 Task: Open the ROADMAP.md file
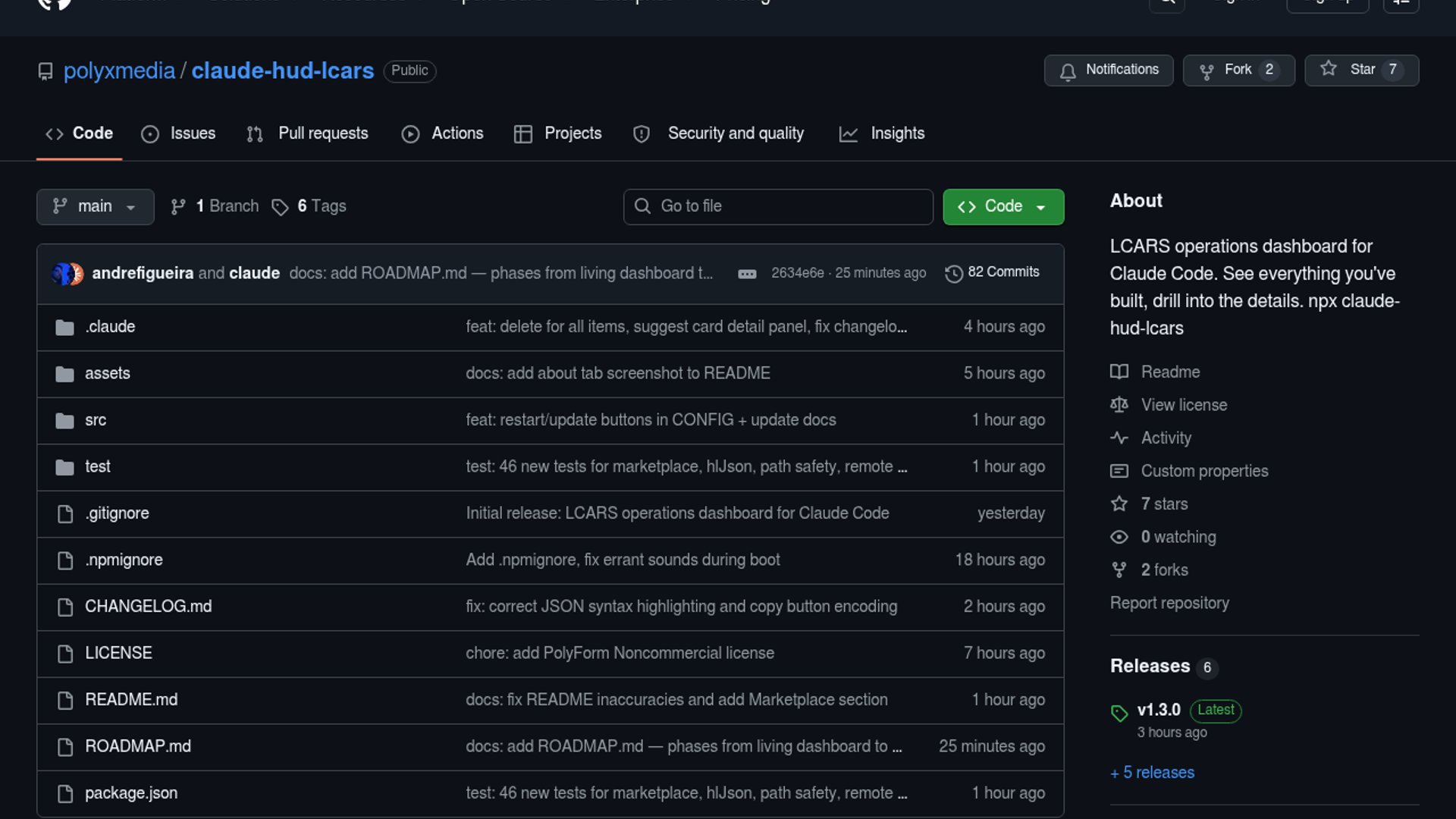(137, 746)
